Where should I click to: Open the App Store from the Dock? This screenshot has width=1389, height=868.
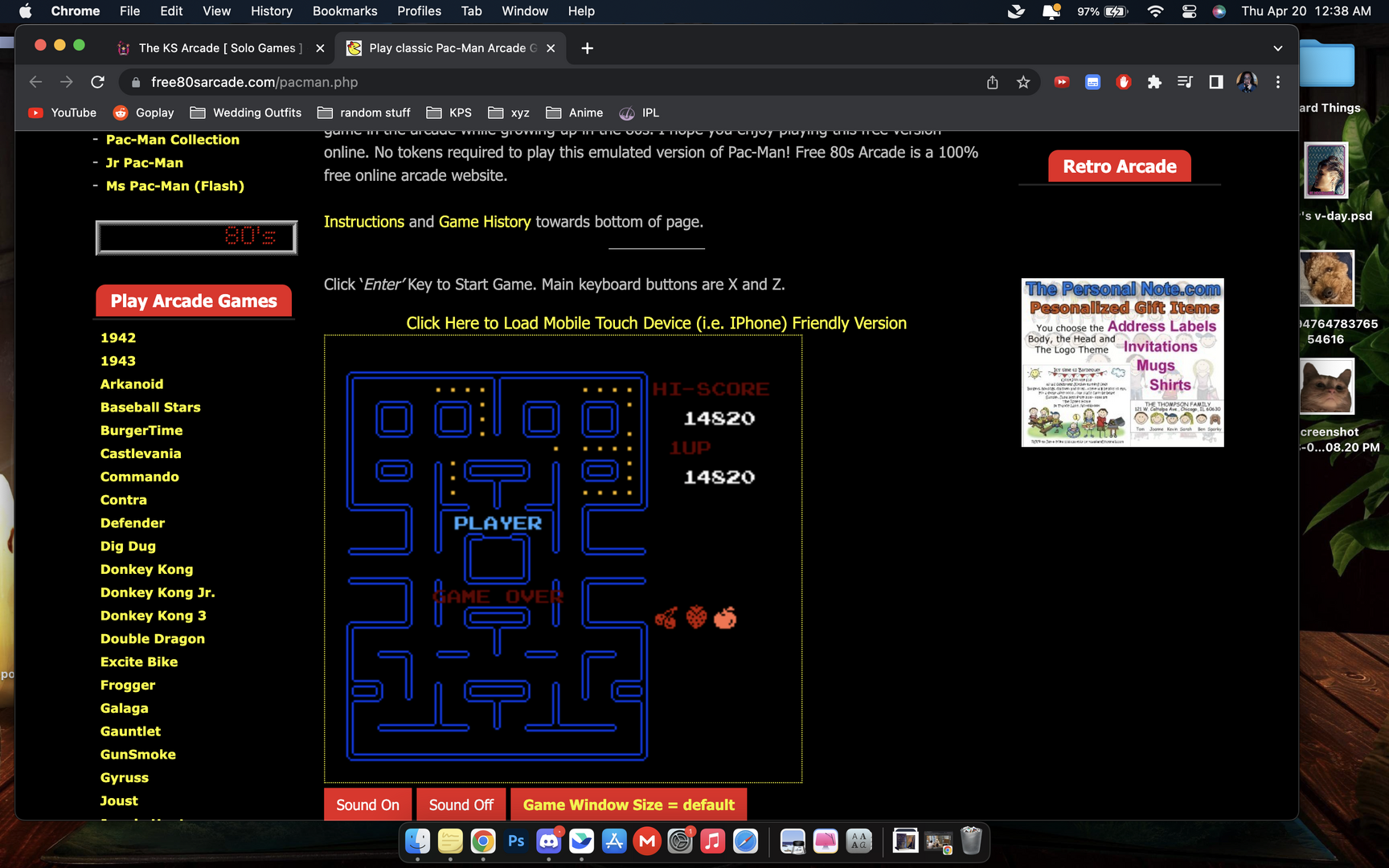pyautogui.click(x=614, y=841)
